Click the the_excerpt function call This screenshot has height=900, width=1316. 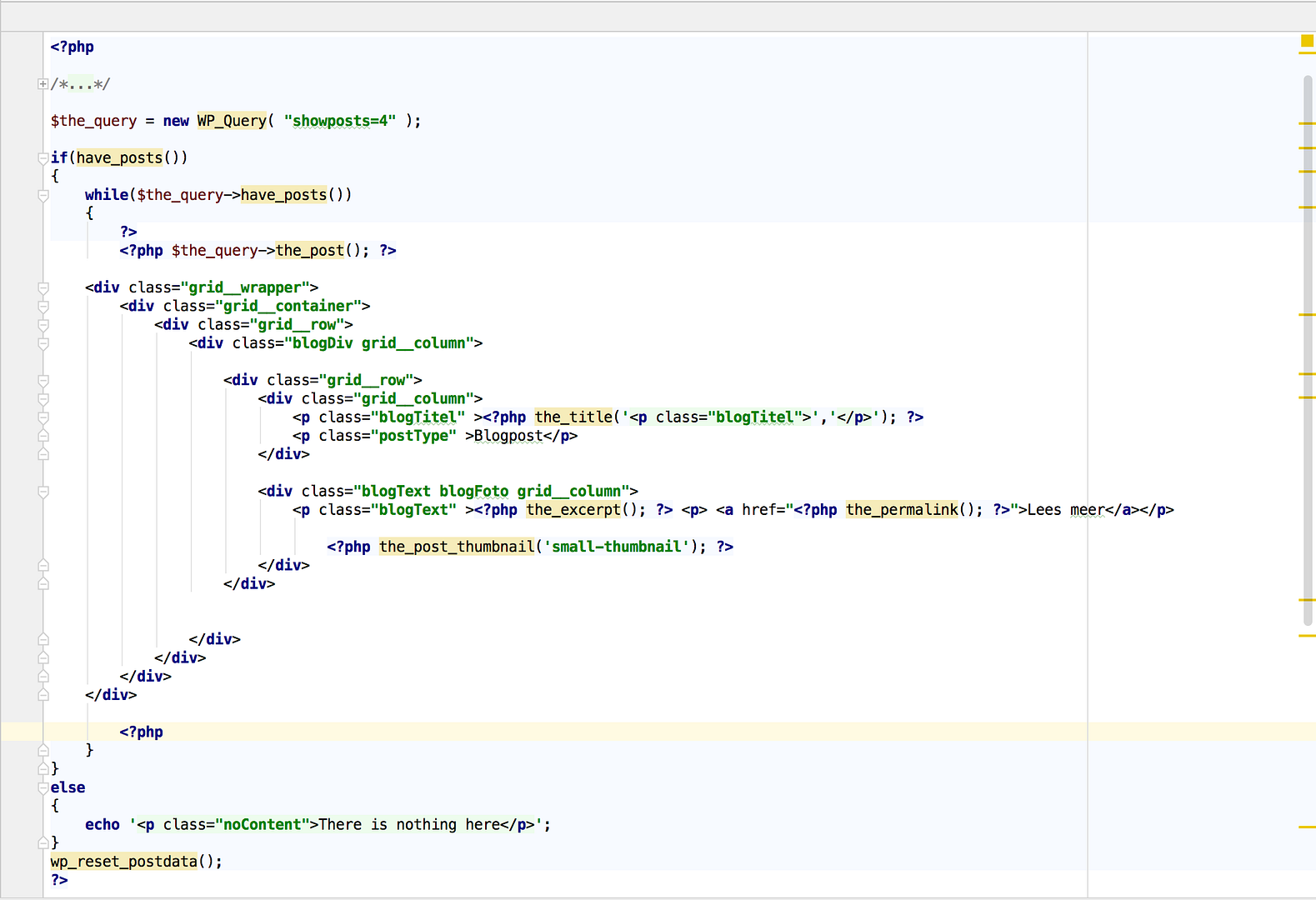coord(573,510)
